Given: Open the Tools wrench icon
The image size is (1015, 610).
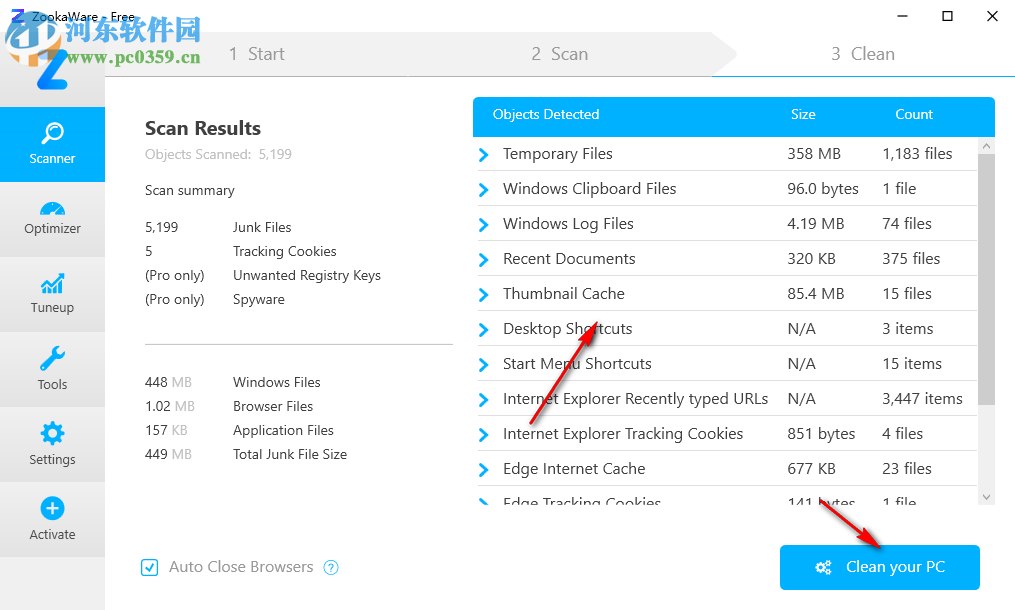Looking at the screenshot, I should click(x=52, y=358).
